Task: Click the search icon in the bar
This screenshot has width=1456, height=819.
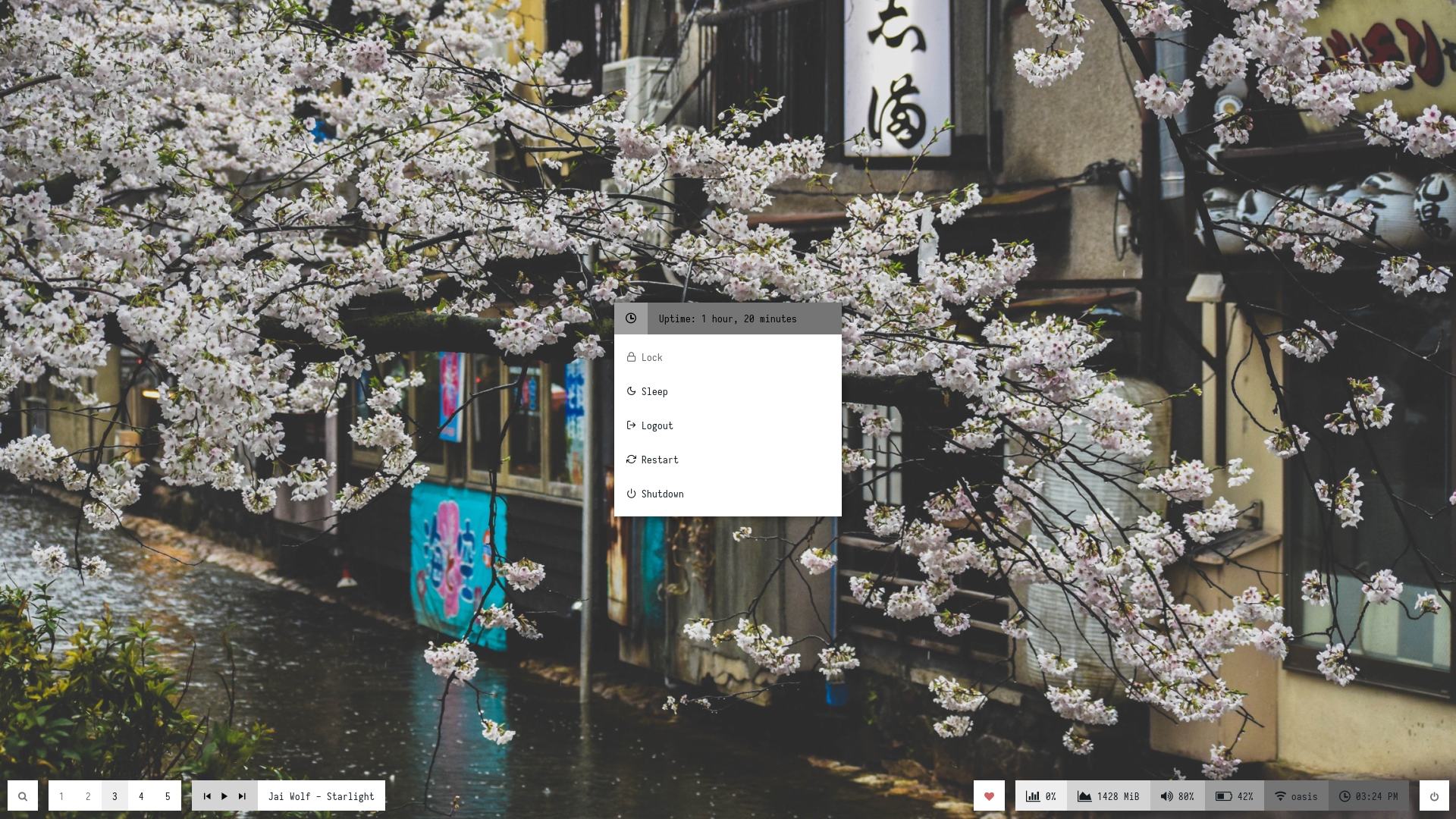Action: (x=23, y=796)
